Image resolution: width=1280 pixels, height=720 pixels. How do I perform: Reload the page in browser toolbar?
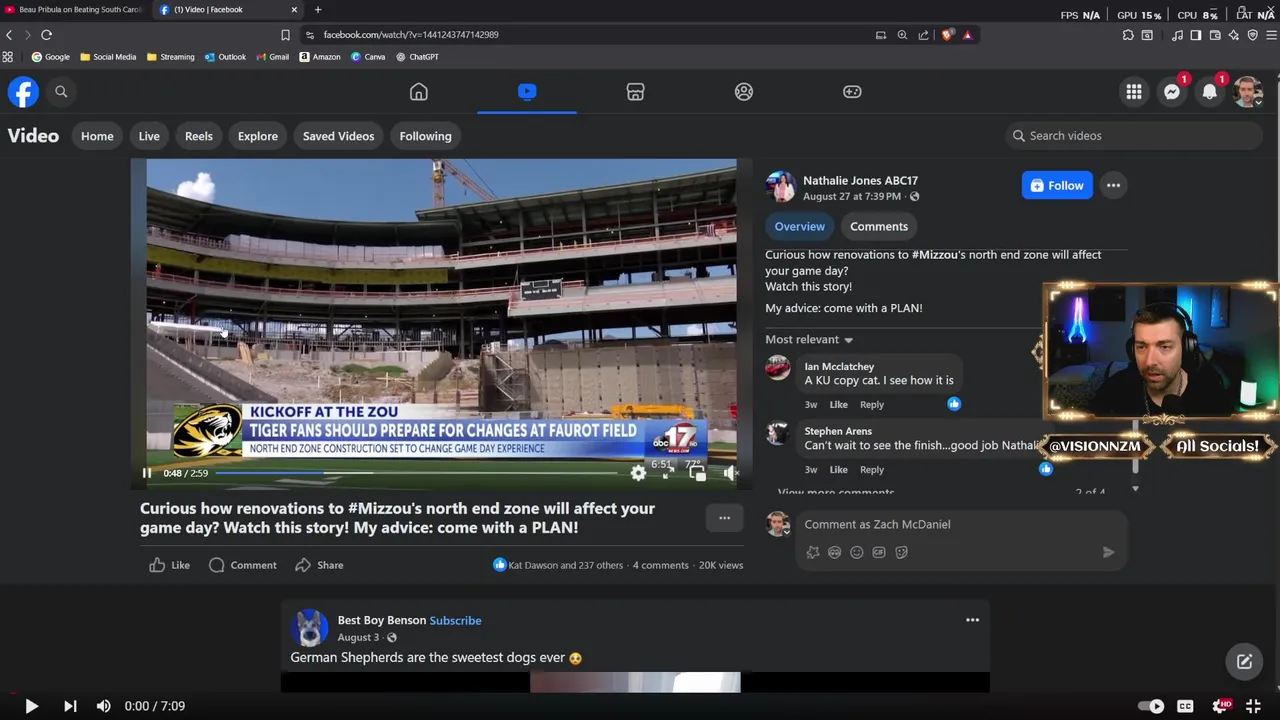point(46,35)
